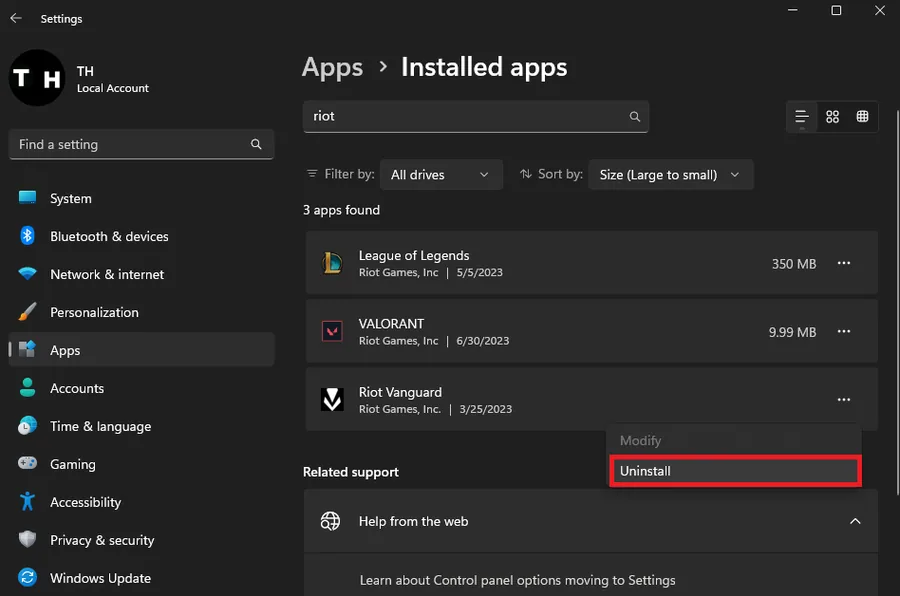This screenshot has width=900, height=596.
Task: Open System settings
Action: click(141, 198)
